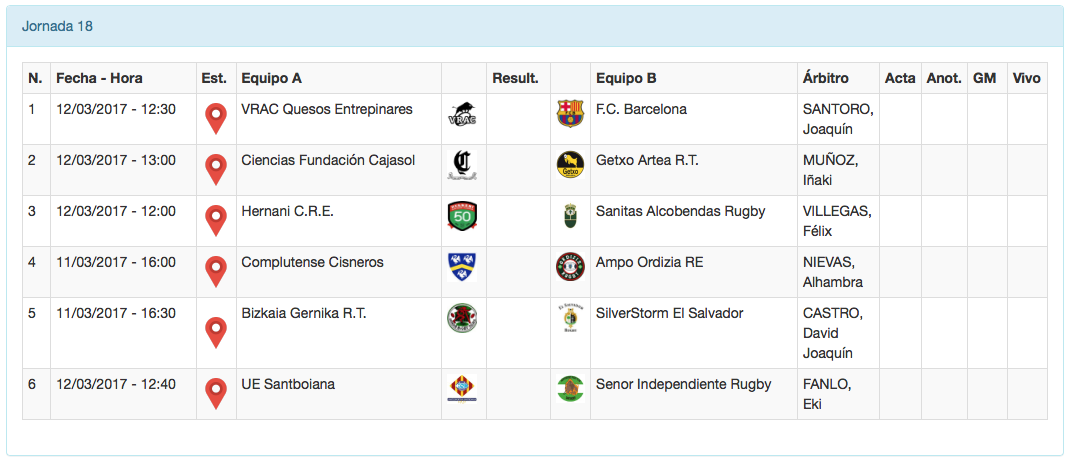Open the stadium pin for UE Santboiana
Screen dimensions: 1072x462
[215, 393]
